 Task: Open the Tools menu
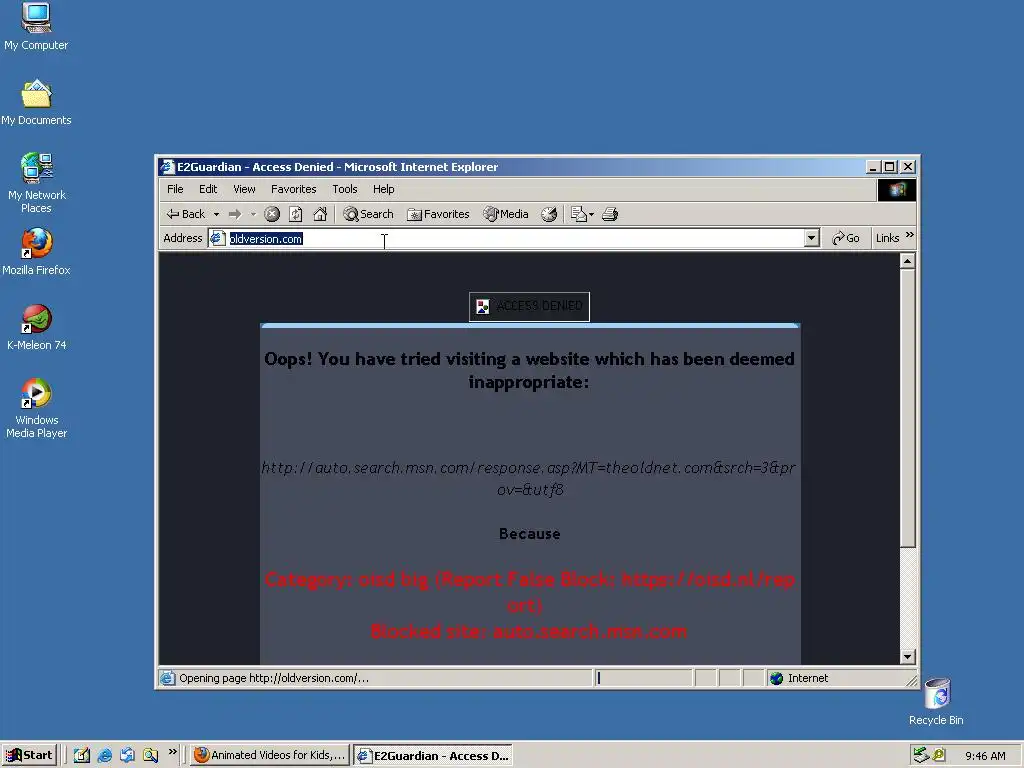(345, 189)
